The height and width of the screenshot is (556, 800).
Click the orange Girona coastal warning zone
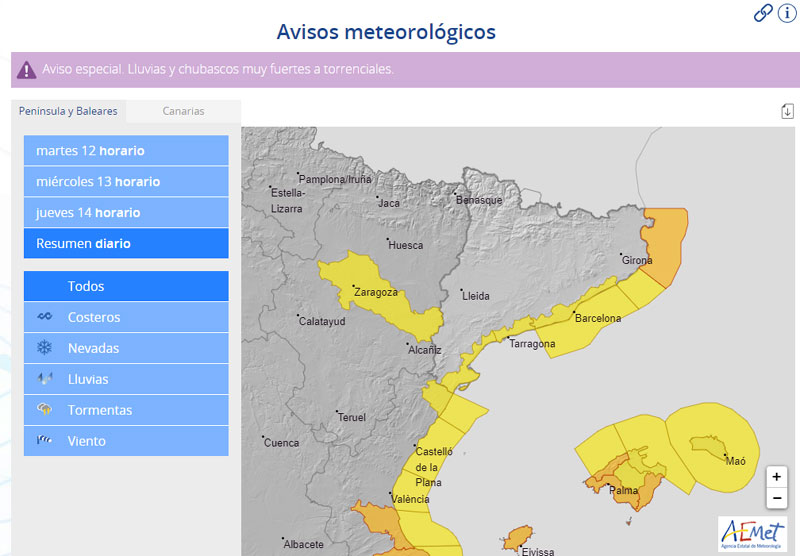pos(664,243)
